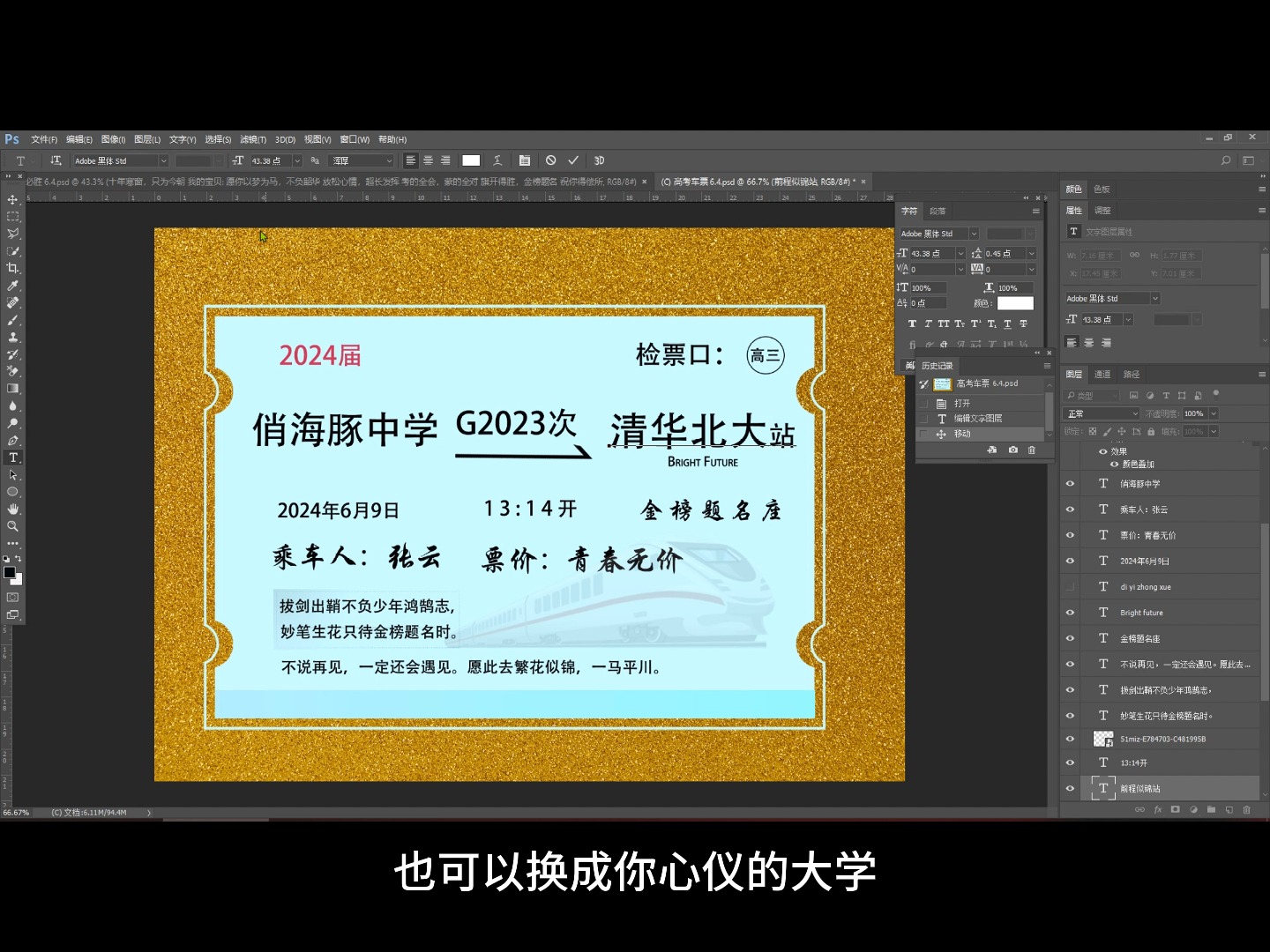The width and height of the screenshot is (1270, 952).
Task: Open the Add layer style (fx) menu
Action: 1158,808
